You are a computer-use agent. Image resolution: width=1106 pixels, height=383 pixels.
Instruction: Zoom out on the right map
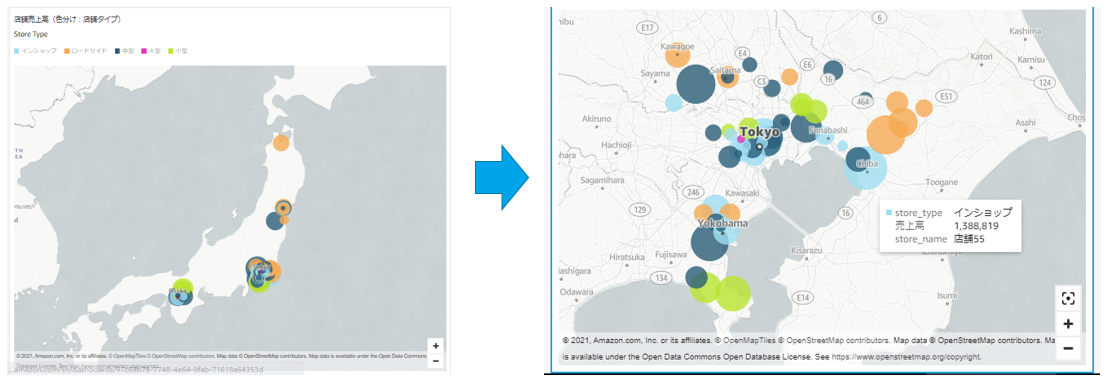pyautogui.click(x=1068, y=348)
